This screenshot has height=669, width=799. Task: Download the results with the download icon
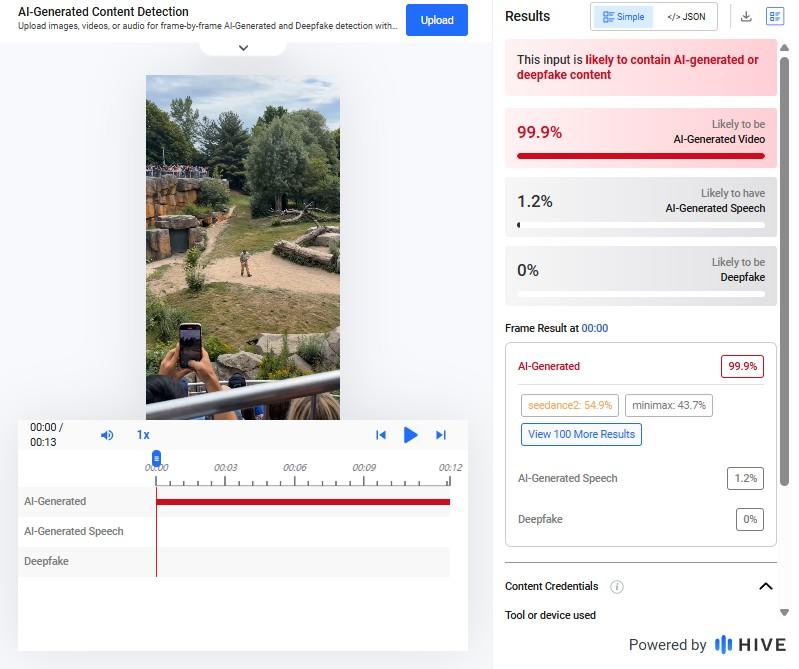[x=746, y=16]
